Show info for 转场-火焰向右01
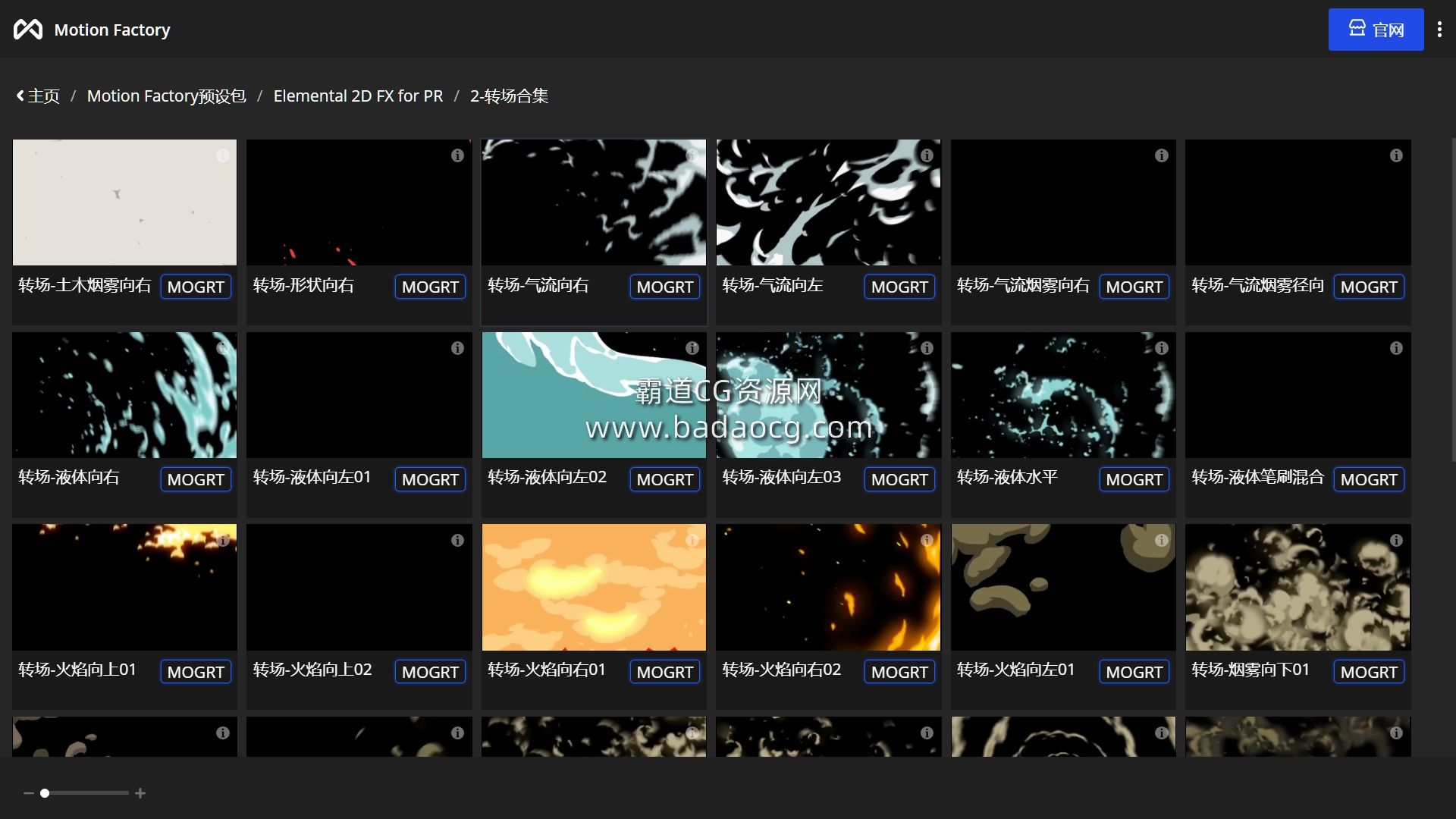The width and height of the screenshot is (1456, 819). pyautogui.click(x=692, y=541)
